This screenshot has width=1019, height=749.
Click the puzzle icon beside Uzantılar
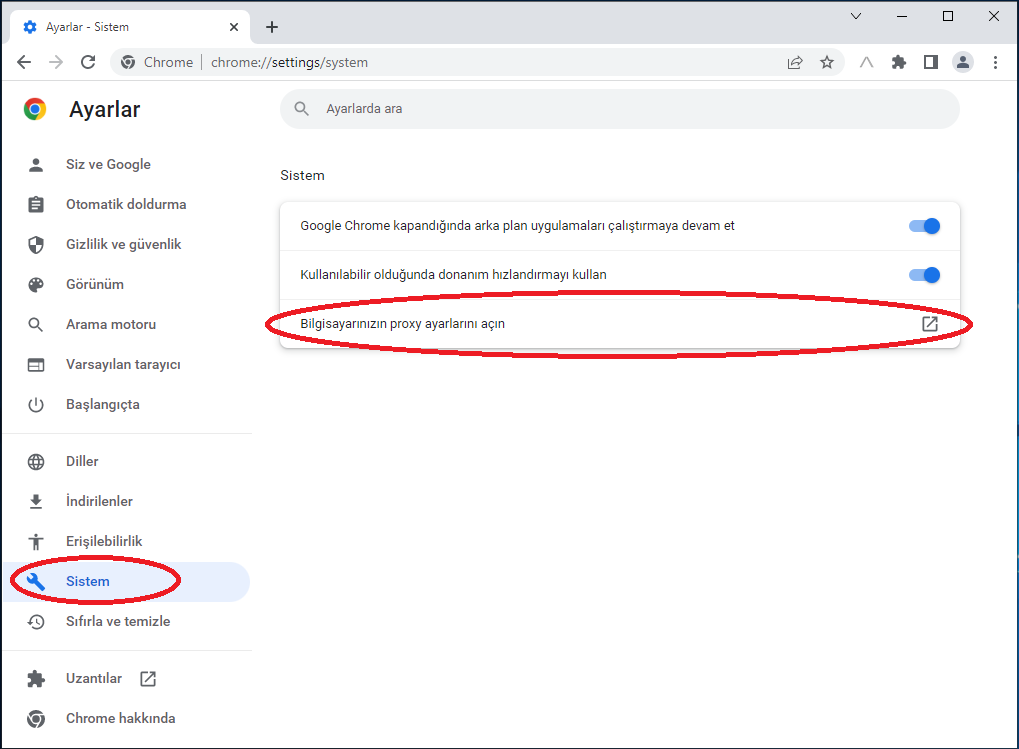pyautogui.click(x=36, y=679)
